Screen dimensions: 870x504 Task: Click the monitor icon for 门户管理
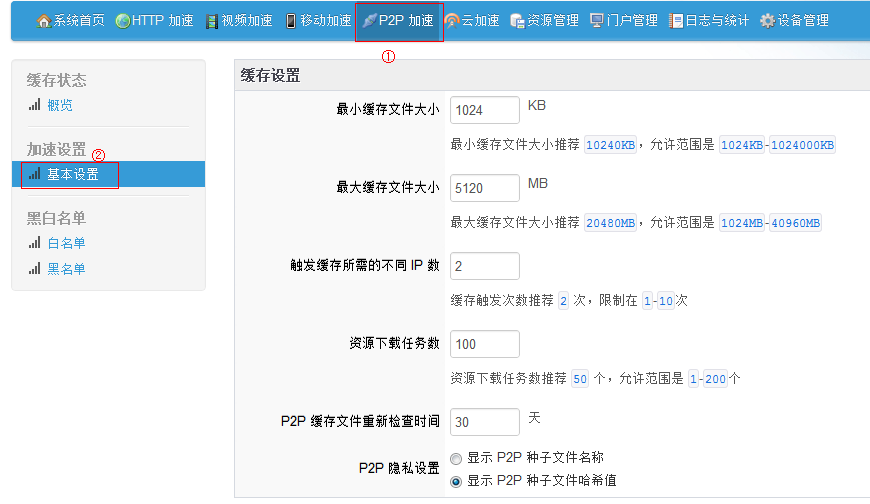[x=597, y=21]
